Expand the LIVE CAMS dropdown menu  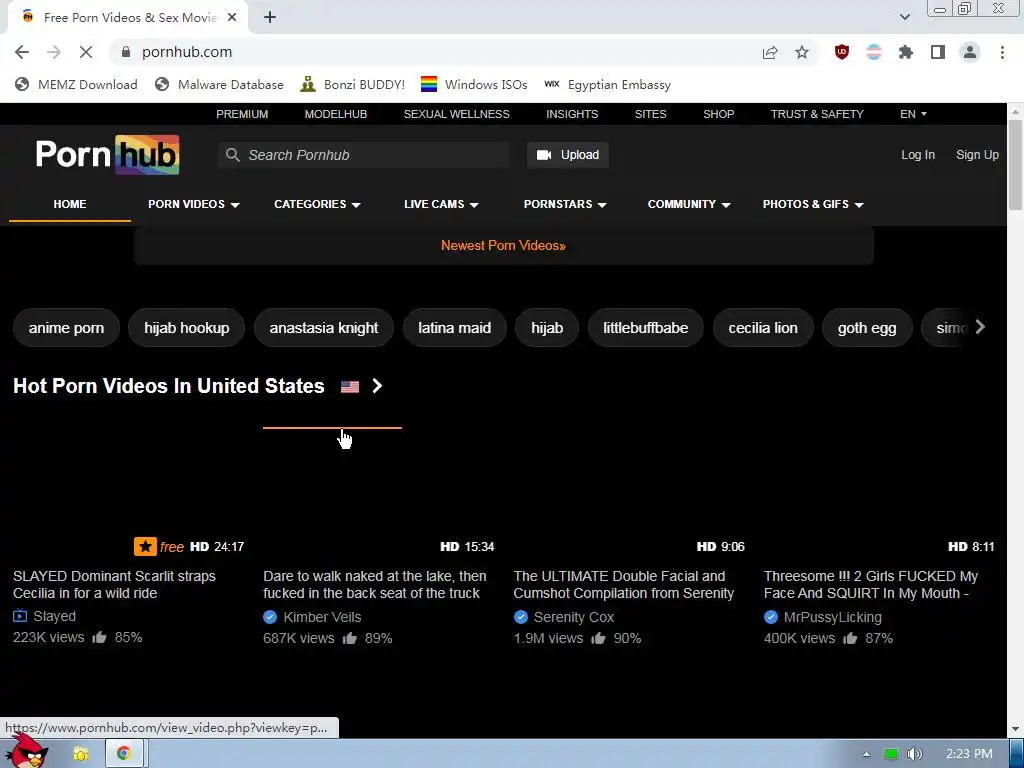pyautogui.click(x=441, y=204)
